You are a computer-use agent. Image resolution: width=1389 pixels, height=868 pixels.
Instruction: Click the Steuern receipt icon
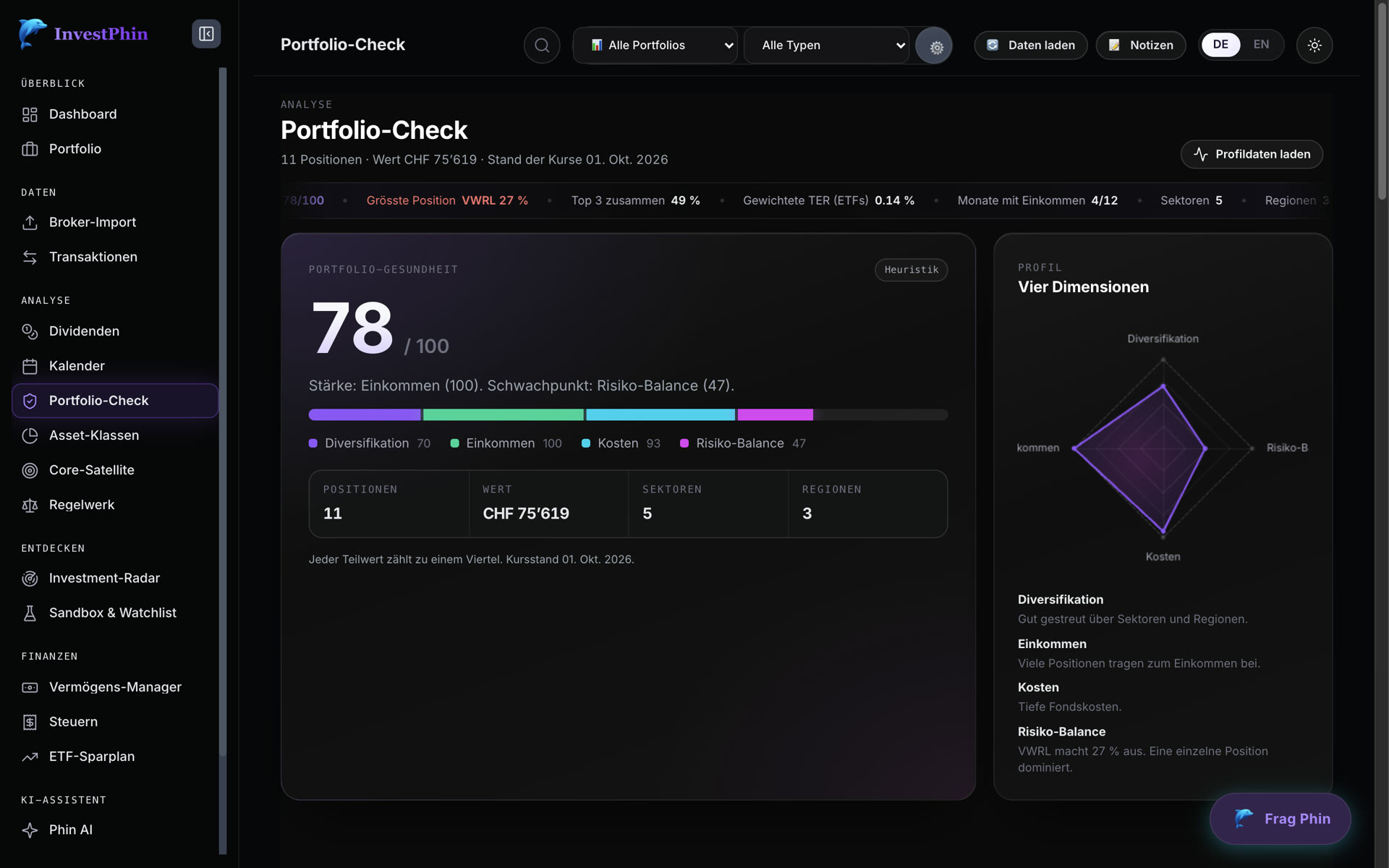pos(30,722)
